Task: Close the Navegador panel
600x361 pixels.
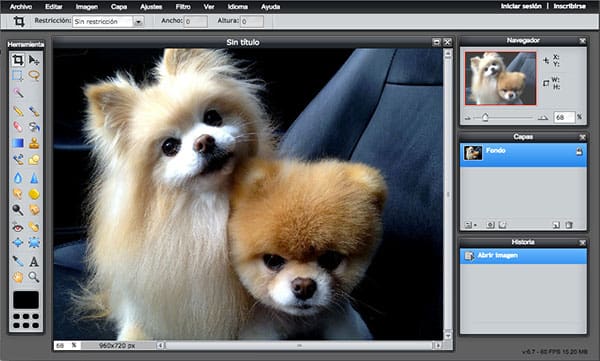Action: click(x=582, y=41)
